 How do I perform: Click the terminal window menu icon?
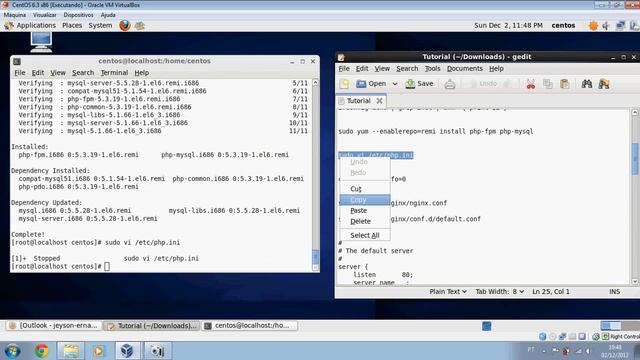[17, 62]
